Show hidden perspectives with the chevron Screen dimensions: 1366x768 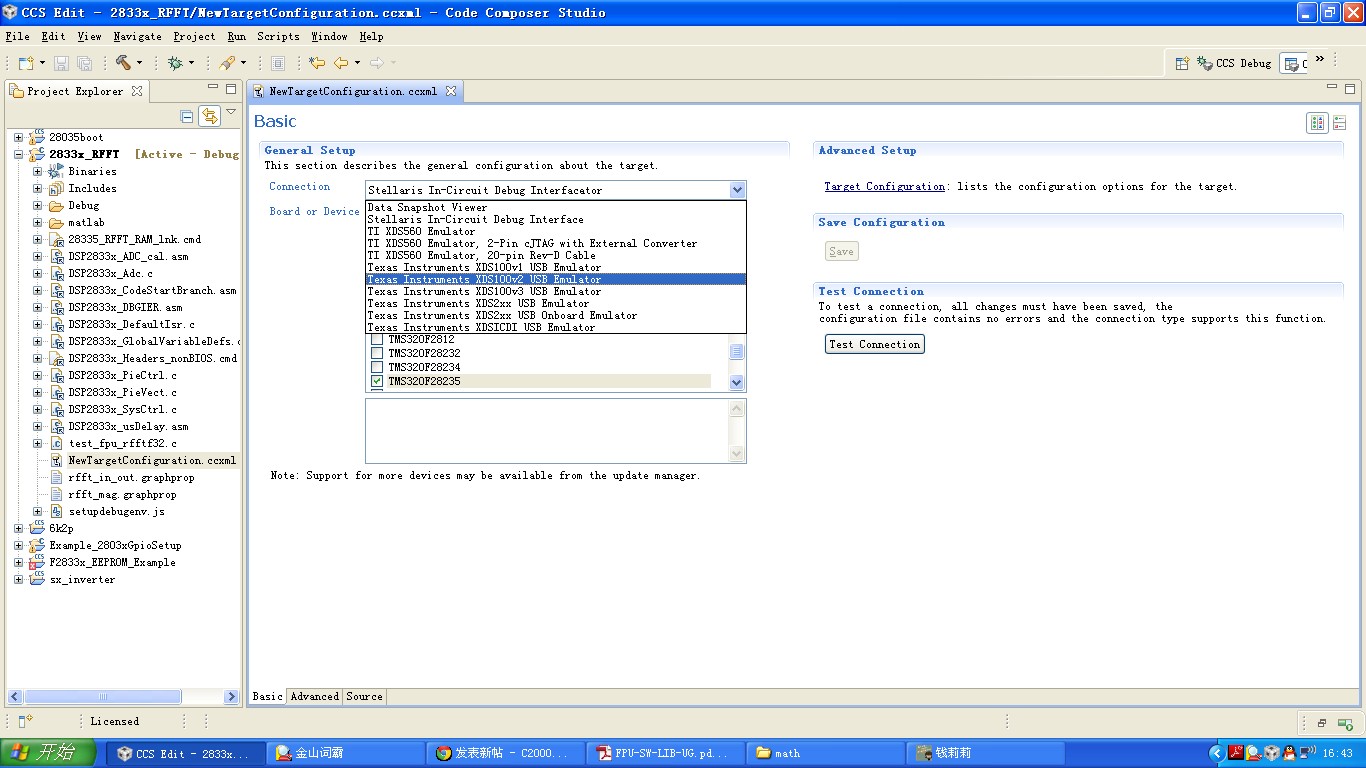[1320, 60]
